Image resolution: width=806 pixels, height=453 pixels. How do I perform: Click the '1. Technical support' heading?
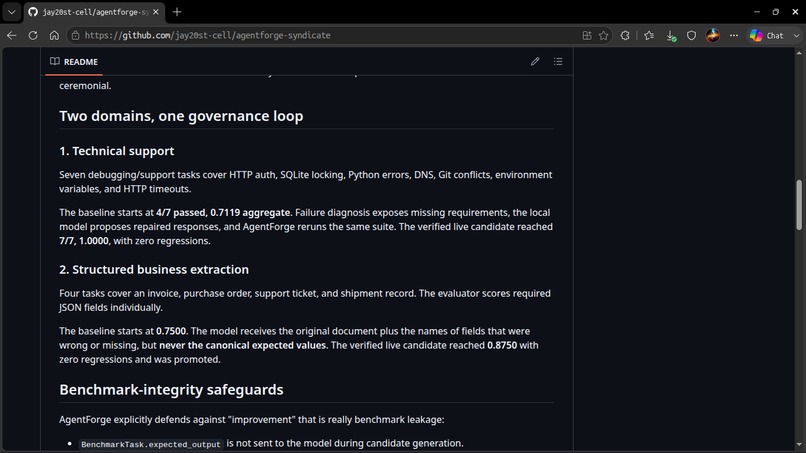(117, 151)
